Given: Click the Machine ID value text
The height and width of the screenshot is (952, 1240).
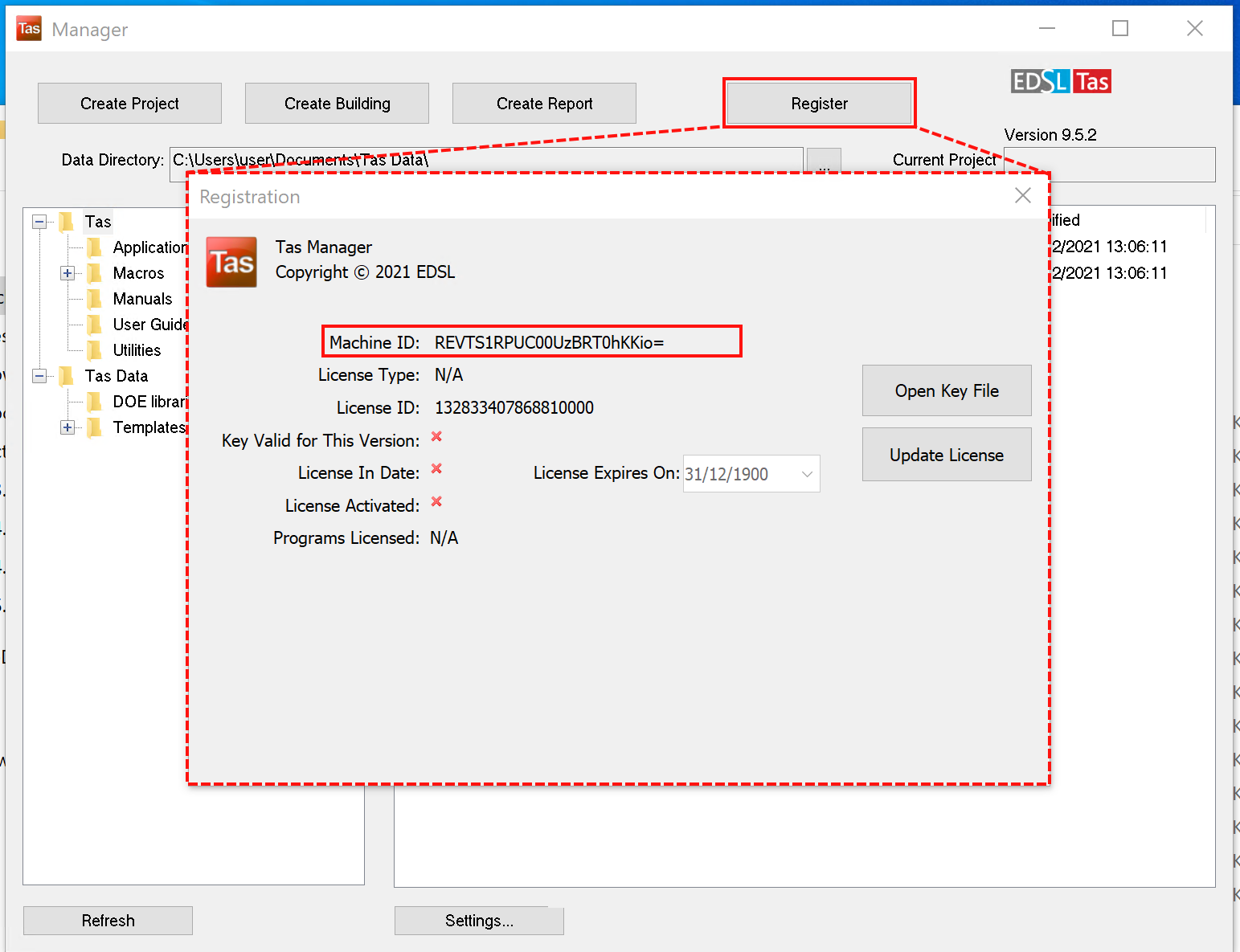Looking at the screenshot, I should pyautogui.click(x=549, y=343).
